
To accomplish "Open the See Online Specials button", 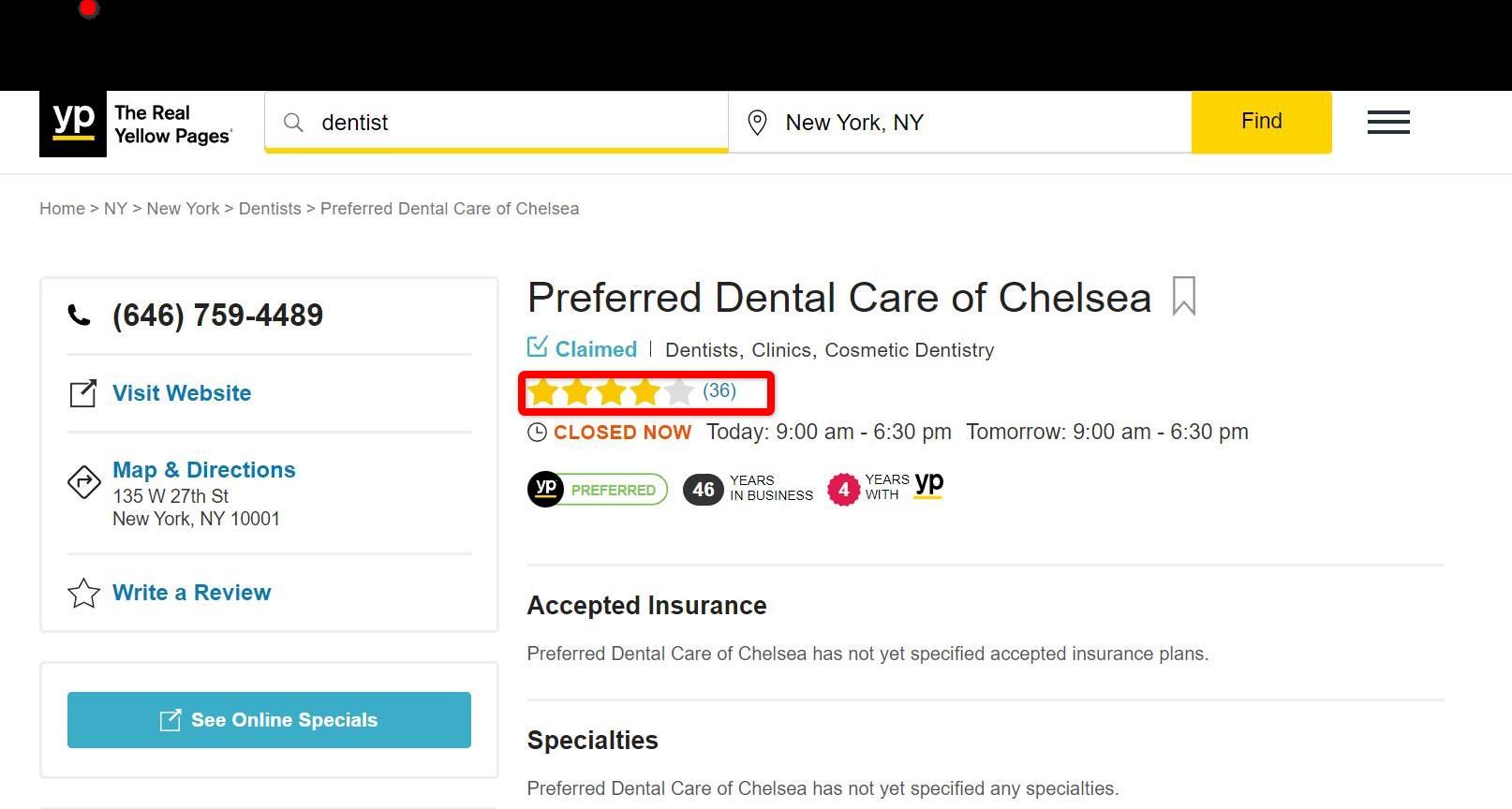I will coord(269,720).
